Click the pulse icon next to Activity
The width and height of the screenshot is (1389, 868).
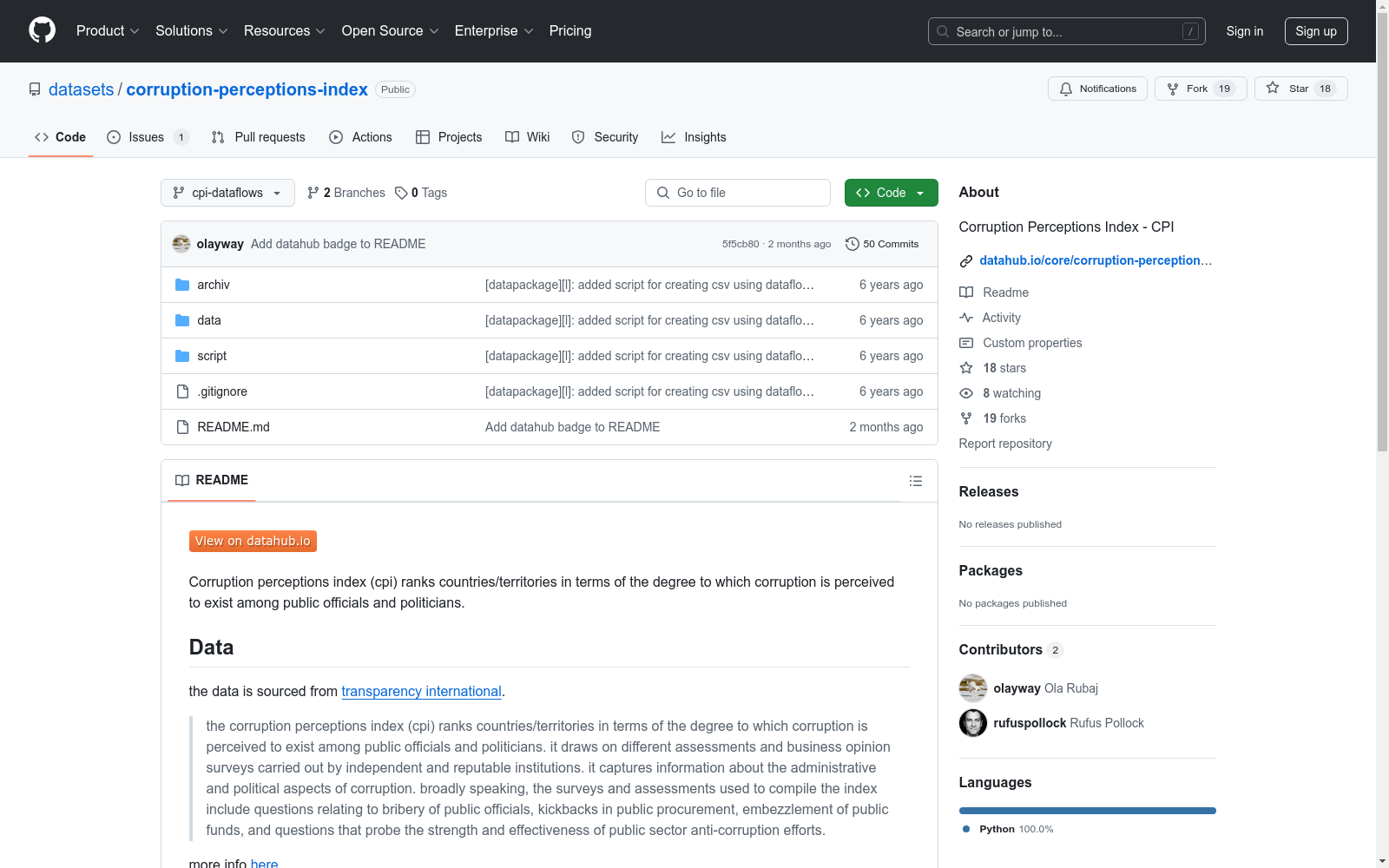tap(966, 318)
